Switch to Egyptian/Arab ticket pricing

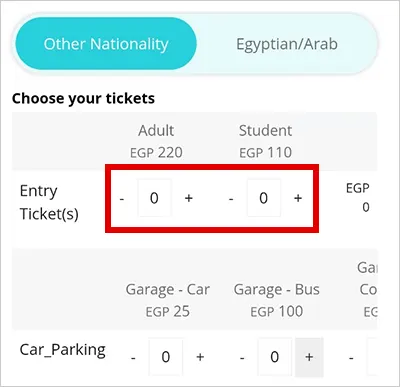click(x=287, y=44)
